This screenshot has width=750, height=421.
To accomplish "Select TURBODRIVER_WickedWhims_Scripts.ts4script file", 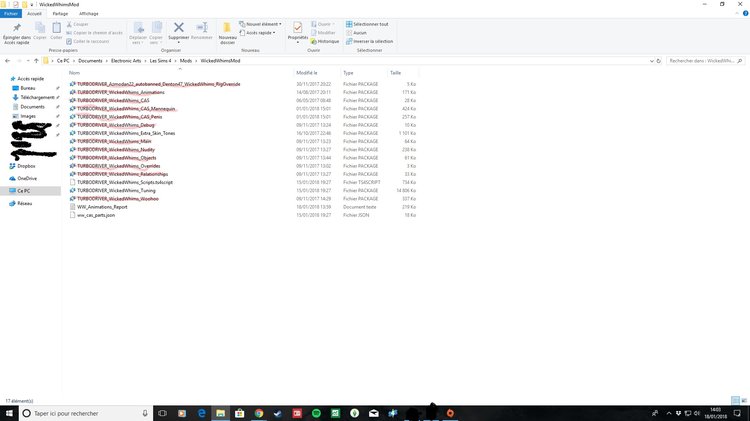I will [x=124, y=182].
